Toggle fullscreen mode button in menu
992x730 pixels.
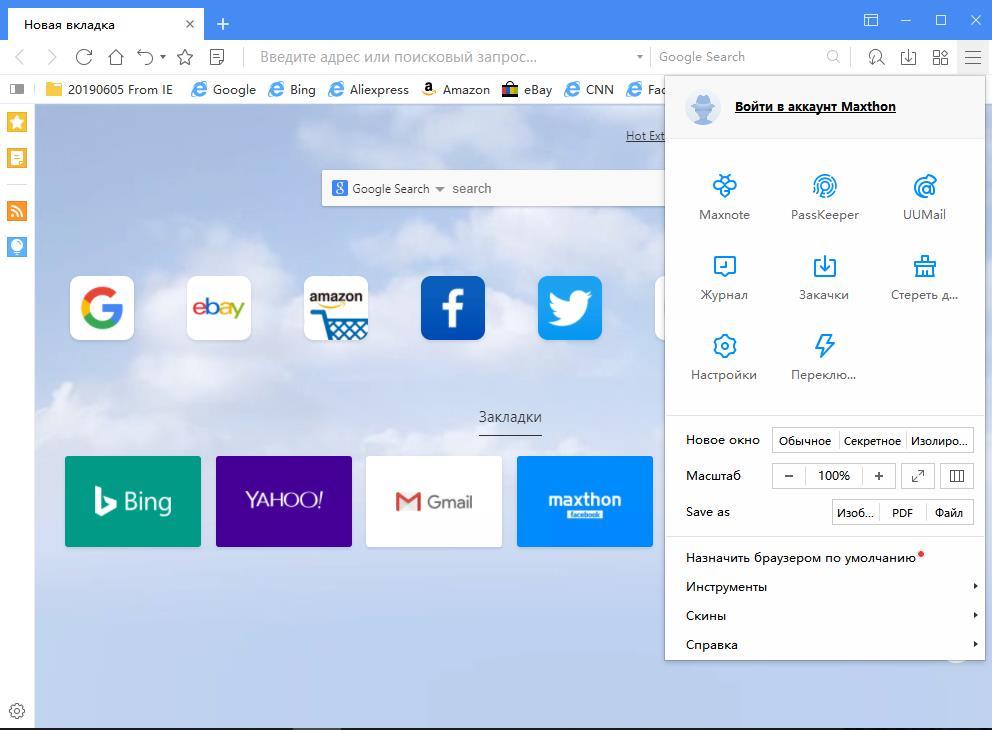918,476
